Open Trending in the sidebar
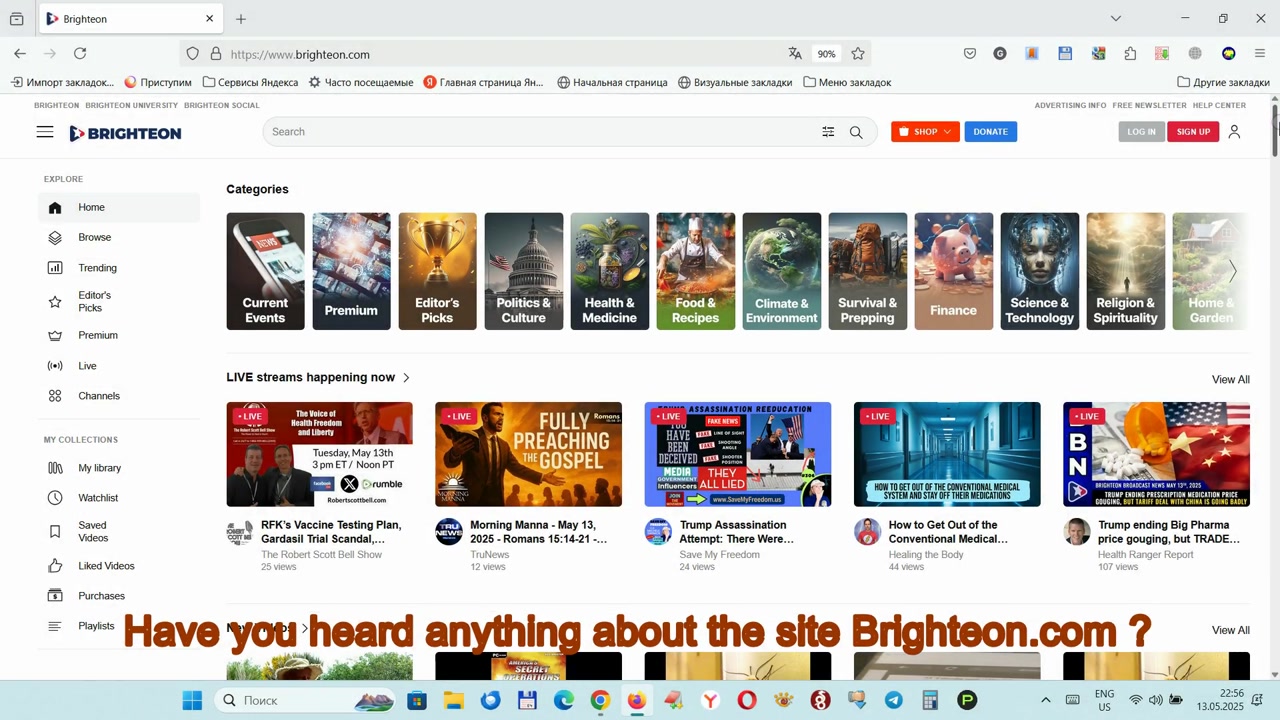The image size is (1280, 720). [97, 268]
